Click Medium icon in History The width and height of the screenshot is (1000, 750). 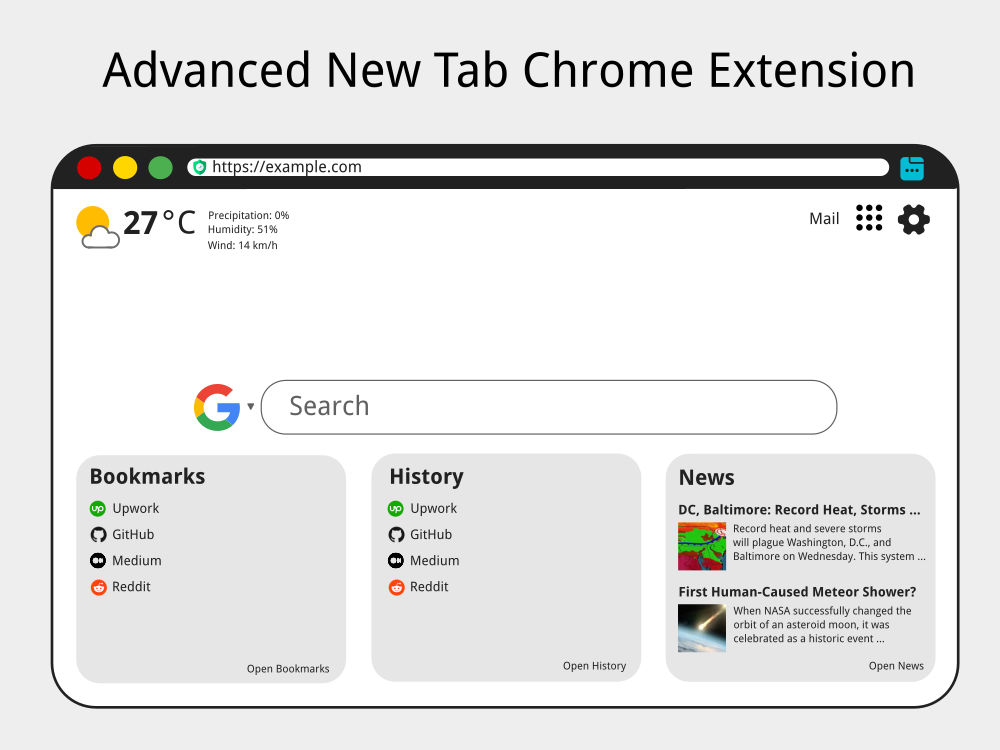pyautogui.click(x=395, y=561)
